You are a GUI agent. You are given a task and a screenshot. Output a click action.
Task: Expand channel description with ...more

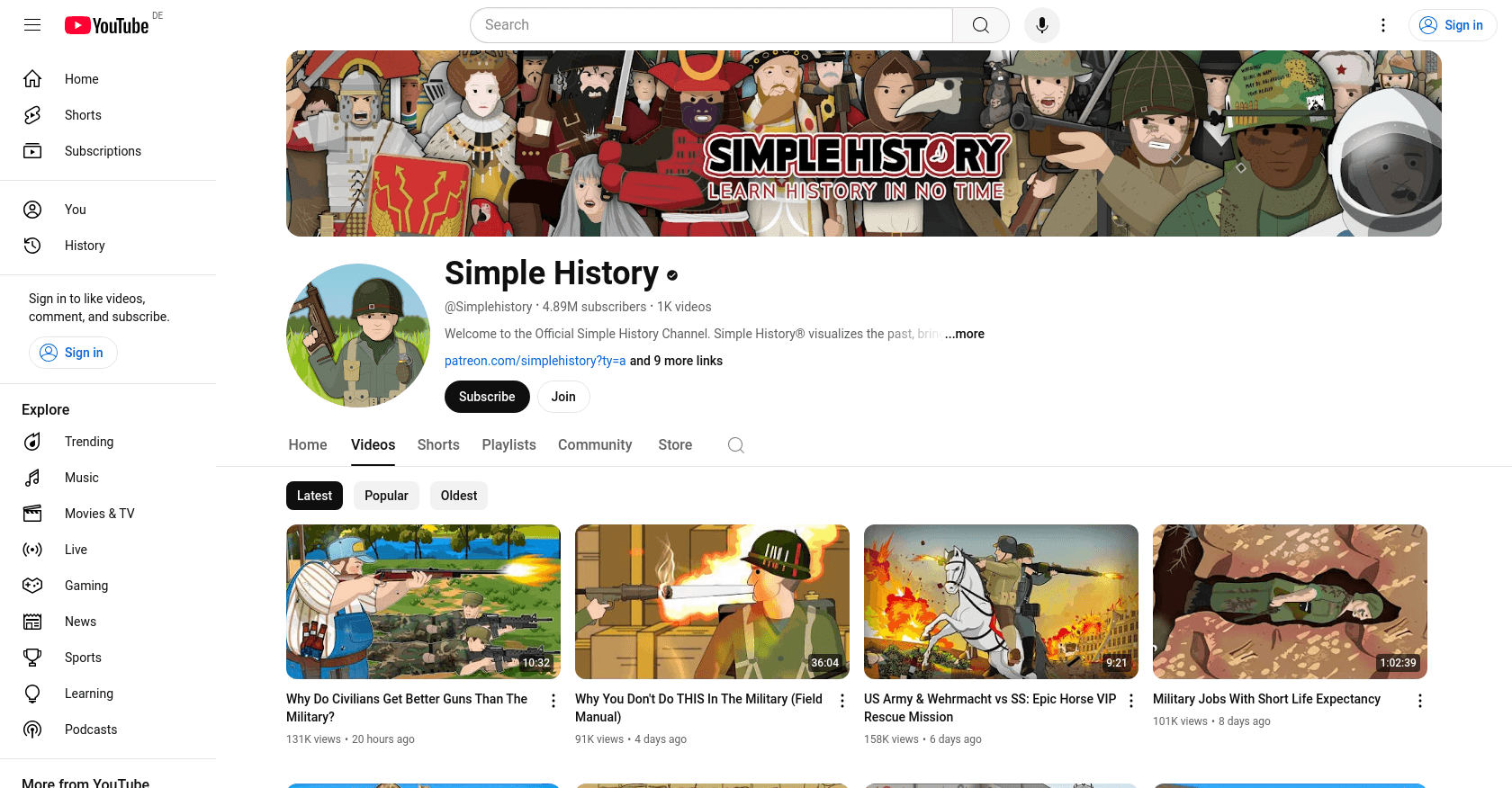pyautogui.click(x=964, y=334)
